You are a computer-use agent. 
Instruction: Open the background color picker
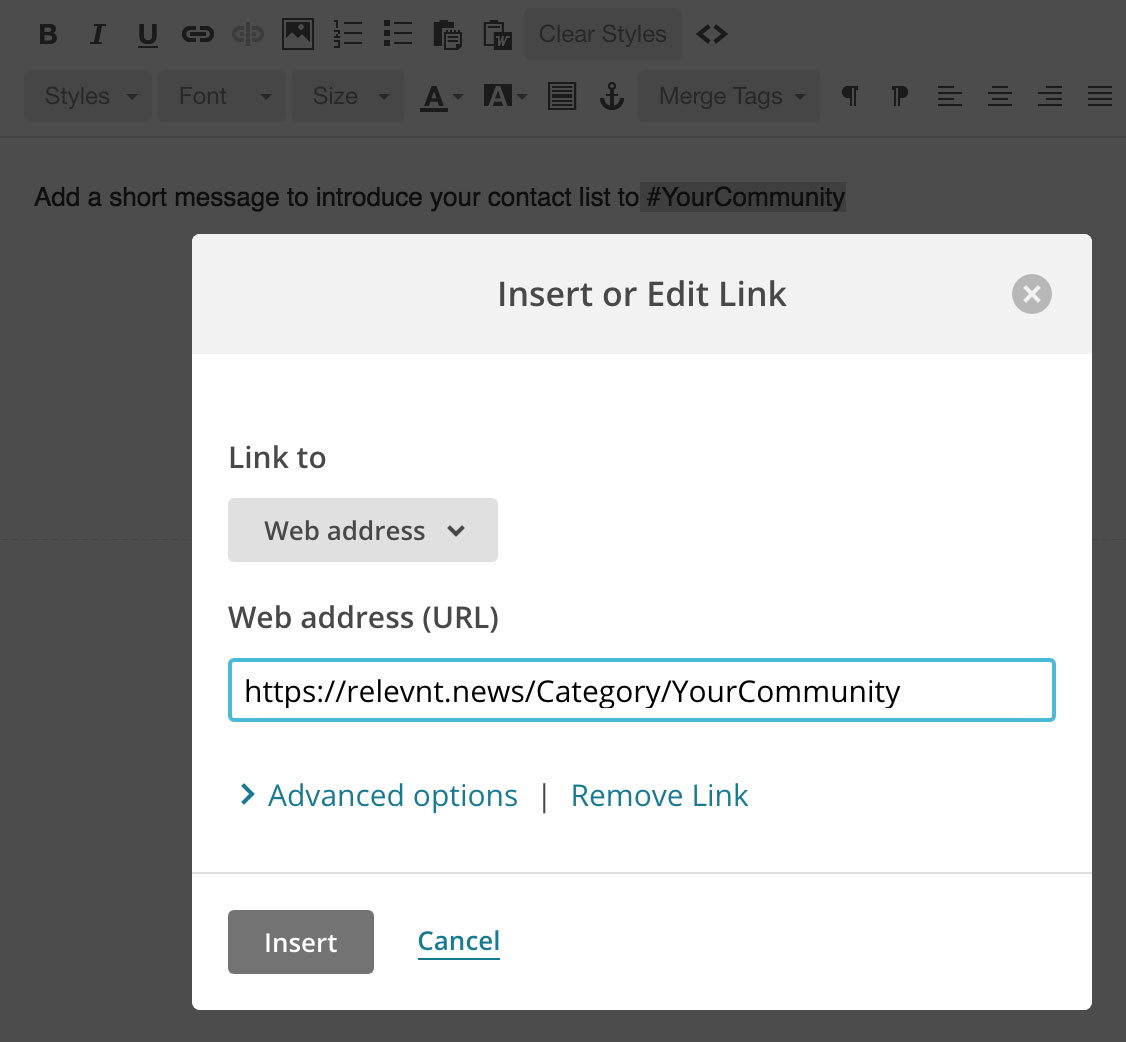pos(505,96)
